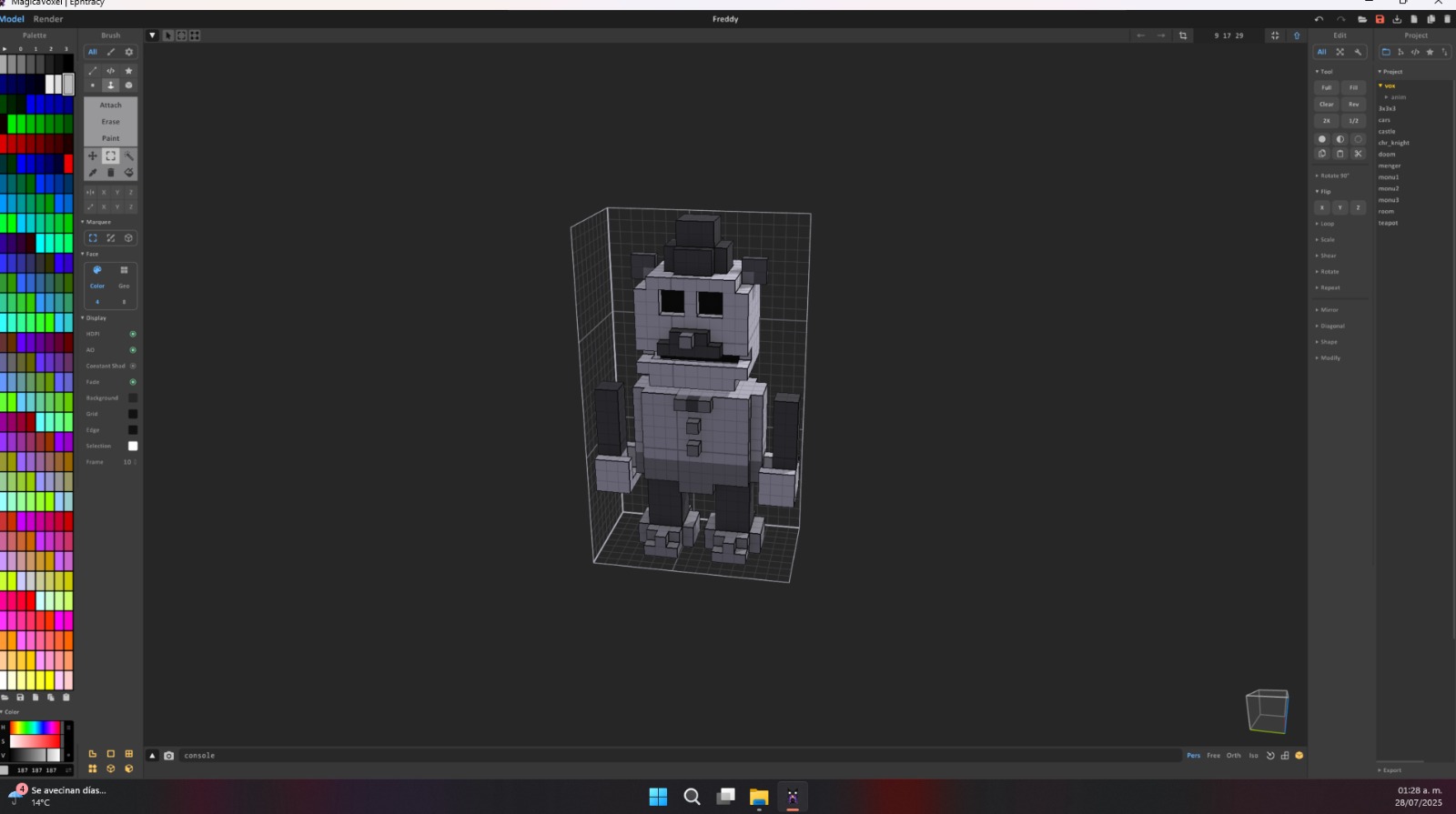Expand the anim folder in project tree

pyautogui.click(x=1397, y=97)
